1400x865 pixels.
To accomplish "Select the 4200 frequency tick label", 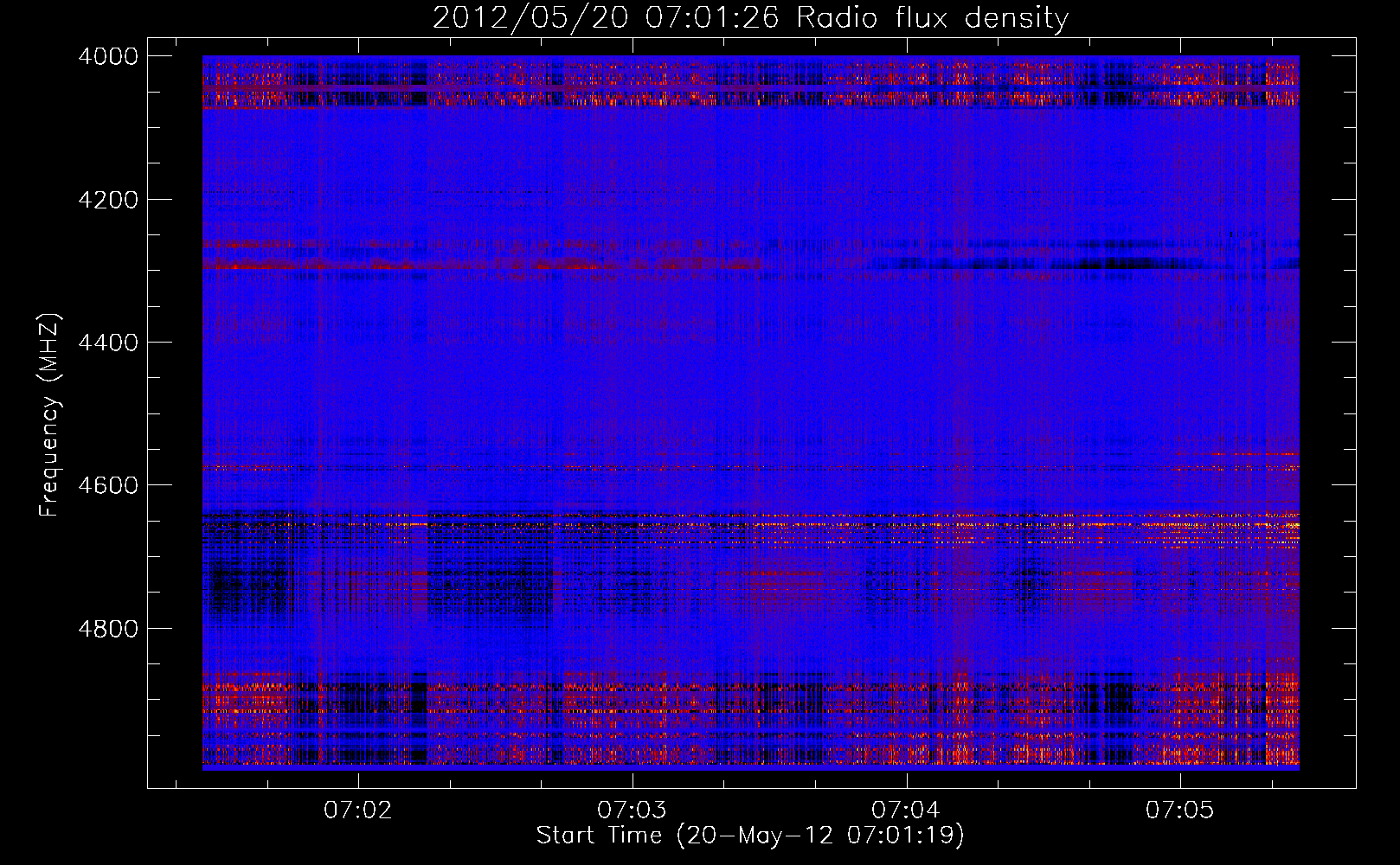I will pos(108,200).
